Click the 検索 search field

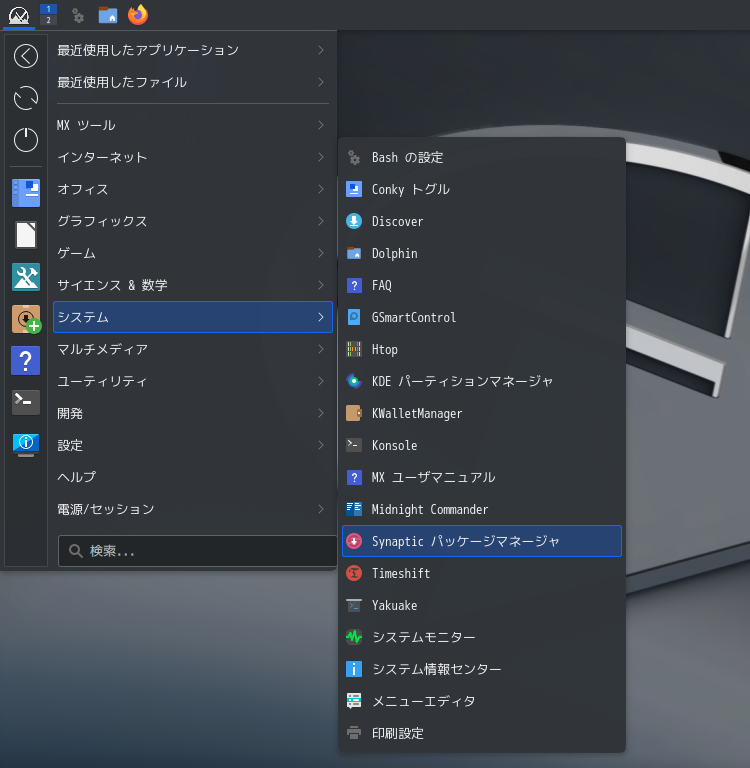click(x=197, y=551)
